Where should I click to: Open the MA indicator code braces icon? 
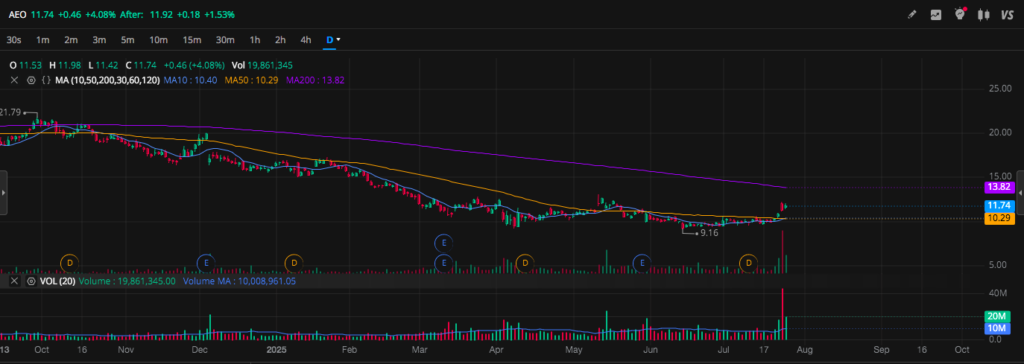tap(46, 80)
